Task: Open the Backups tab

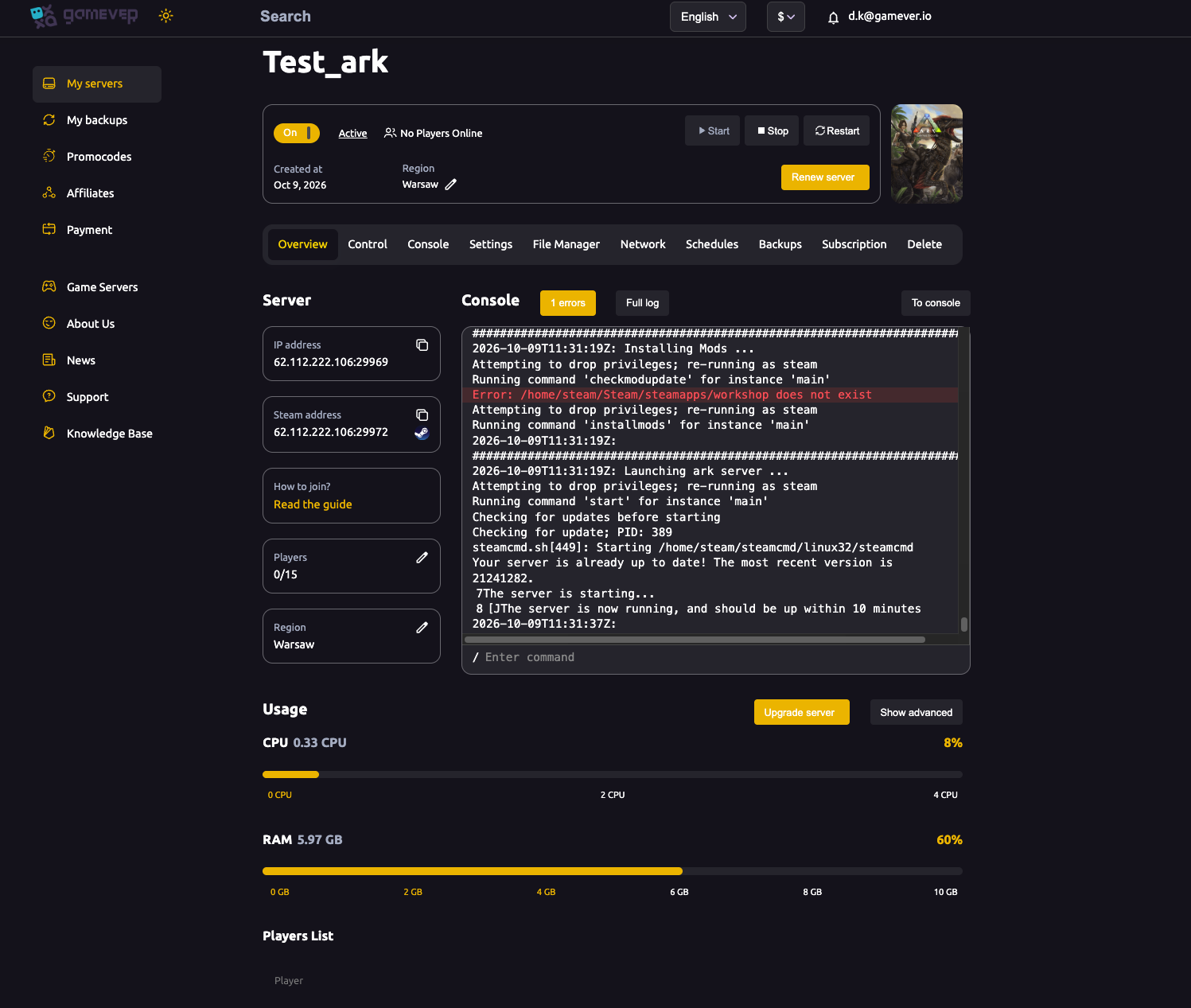Action: [780, 244]
